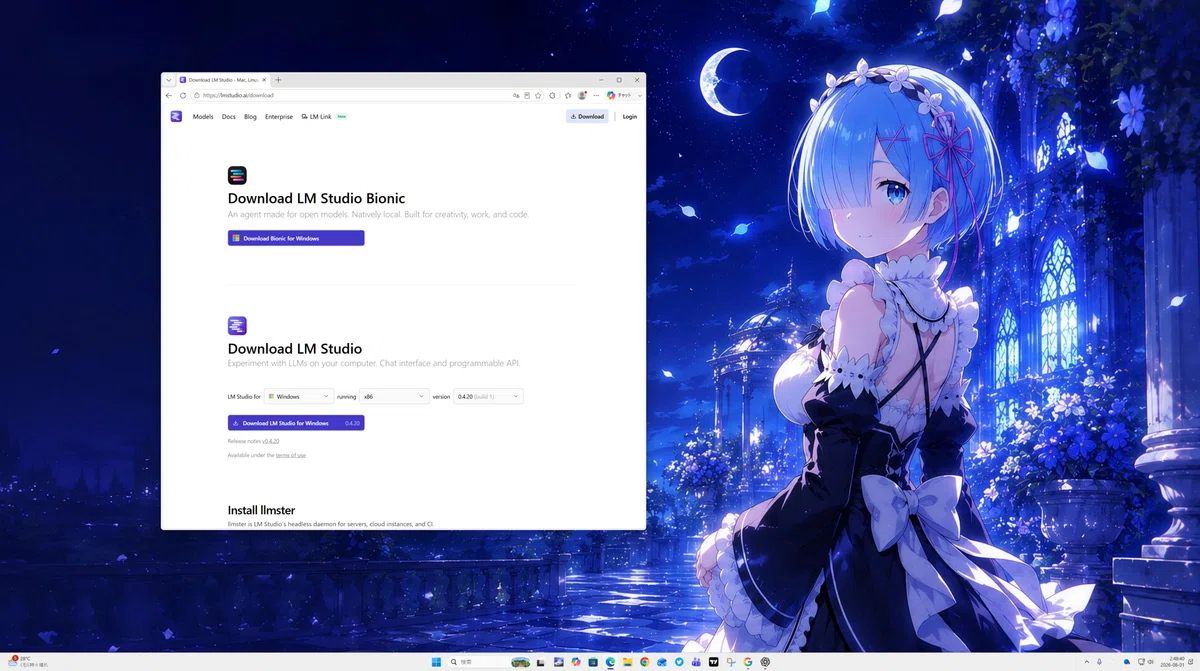Open Microsoft Edge from the taskbar
This screenshot has height=671, width=1200.
click(610, 662)
